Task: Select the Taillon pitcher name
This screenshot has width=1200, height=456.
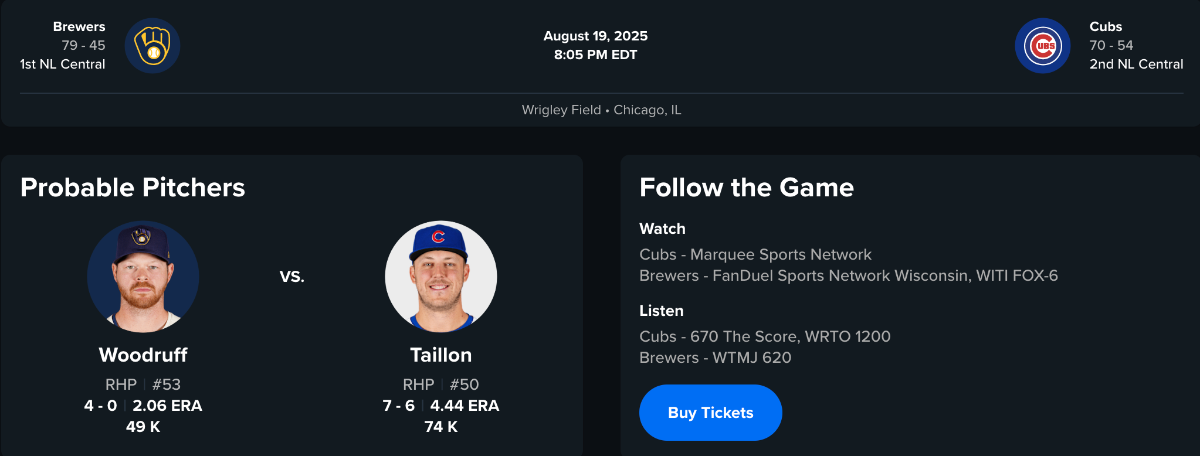Action: [x=441, y=355]
